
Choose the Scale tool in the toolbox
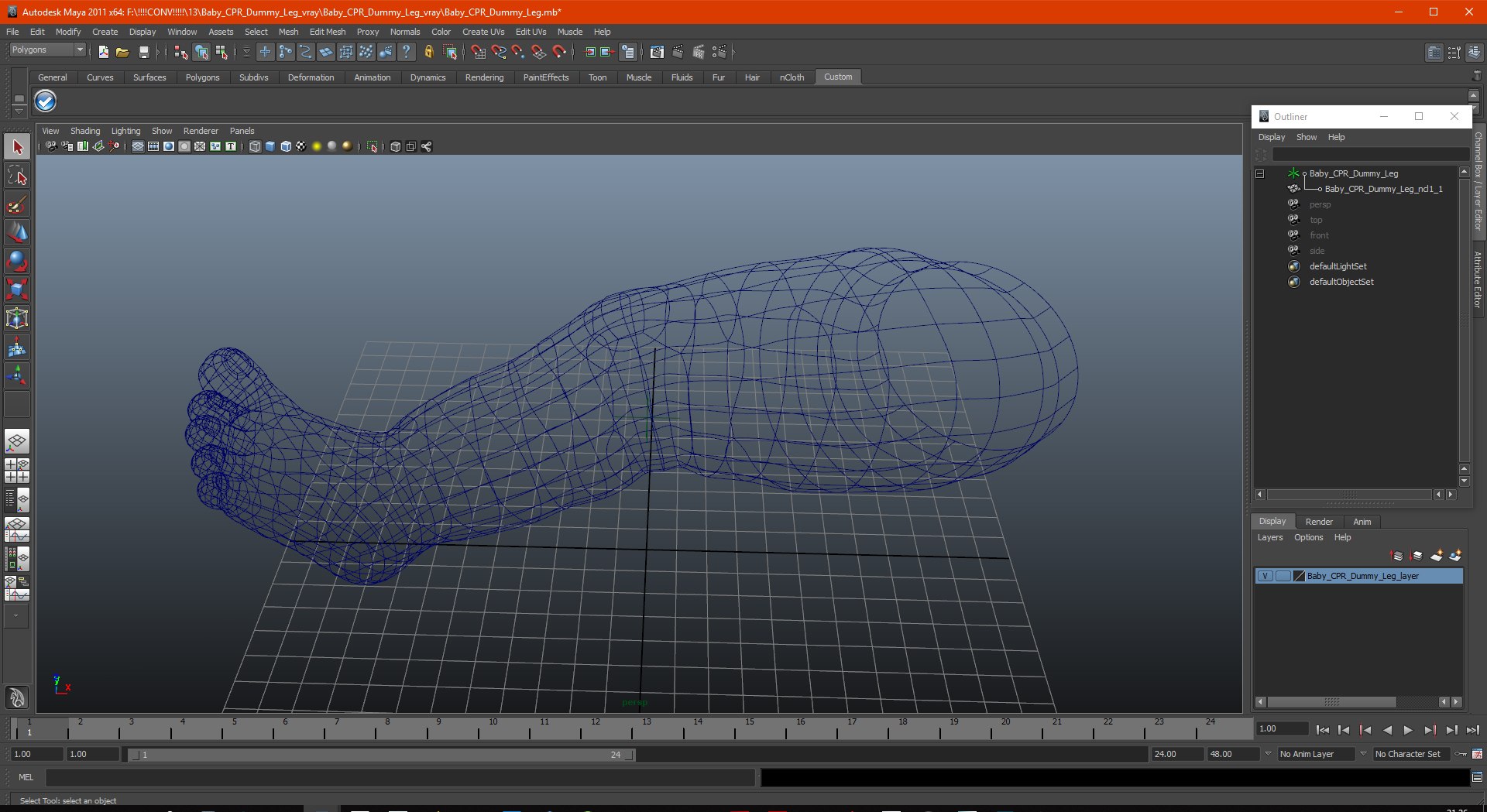coord(17,290)
